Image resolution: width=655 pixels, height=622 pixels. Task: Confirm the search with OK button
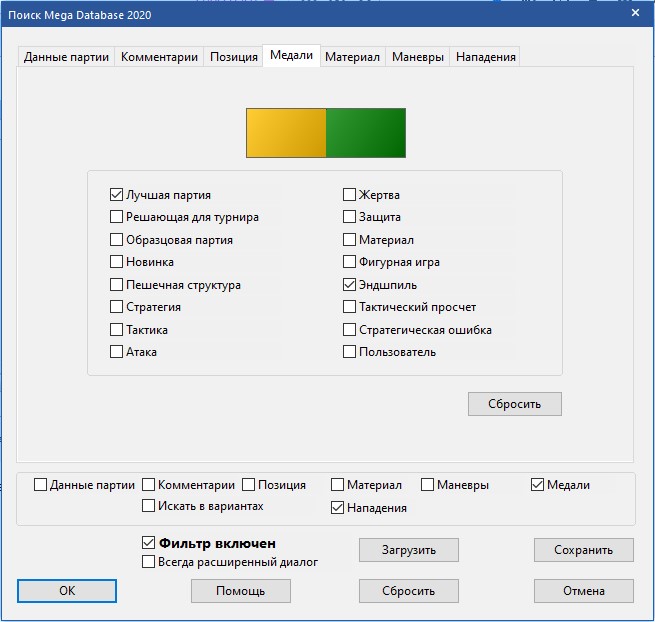coord(67,591)
